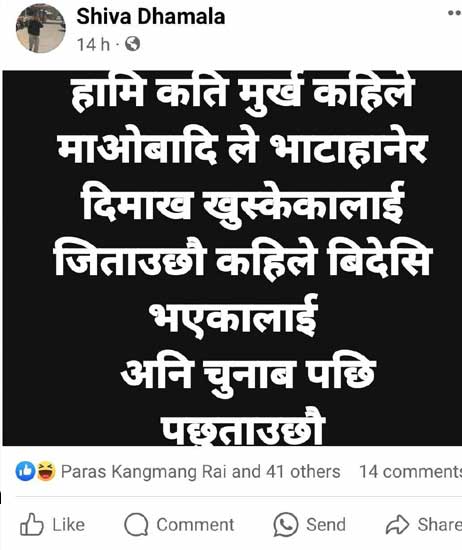Click the Comment speech bubble icon

click(136, 525)
